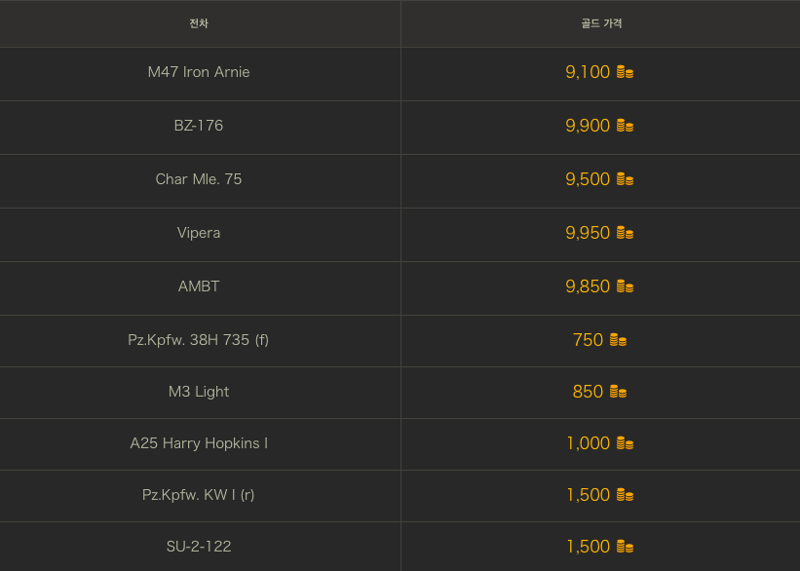This screenshot has height=571, width=800.
Task: Click the 골드 가격 column header
Action: (x=602, y=23)
